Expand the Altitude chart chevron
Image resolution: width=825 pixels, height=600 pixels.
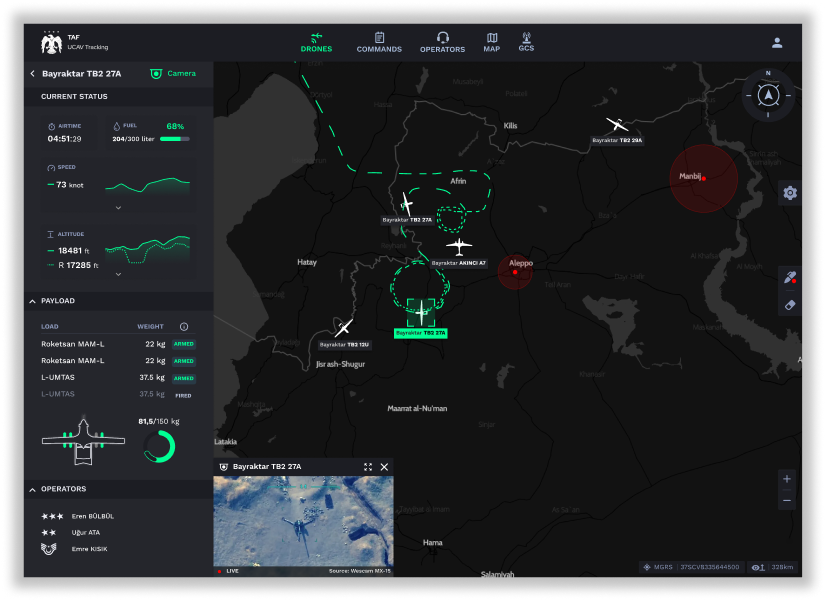point(118,273)
